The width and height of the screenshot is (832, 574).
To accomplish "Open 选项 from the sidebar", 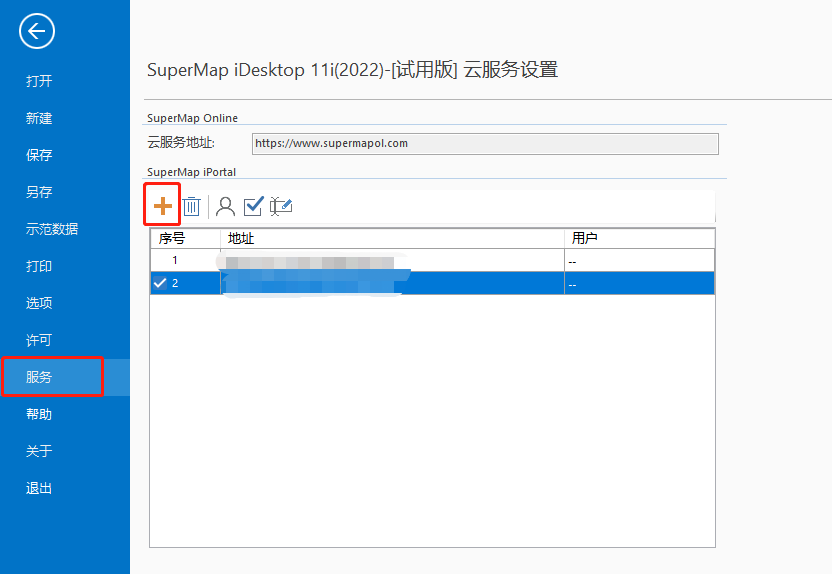I will click(x=39, y=303).
